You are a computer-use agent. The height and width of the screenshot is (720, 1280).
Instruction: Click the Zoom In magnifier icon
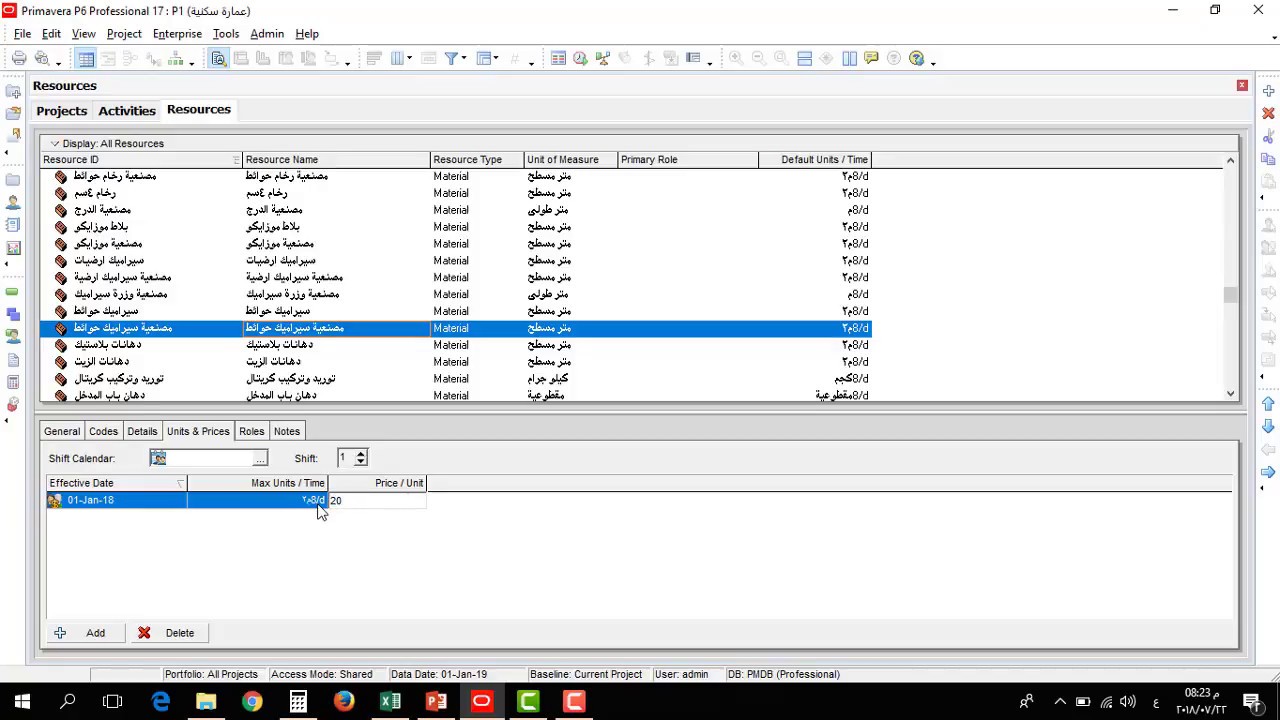pyautogui.click(x=736, y=59)
